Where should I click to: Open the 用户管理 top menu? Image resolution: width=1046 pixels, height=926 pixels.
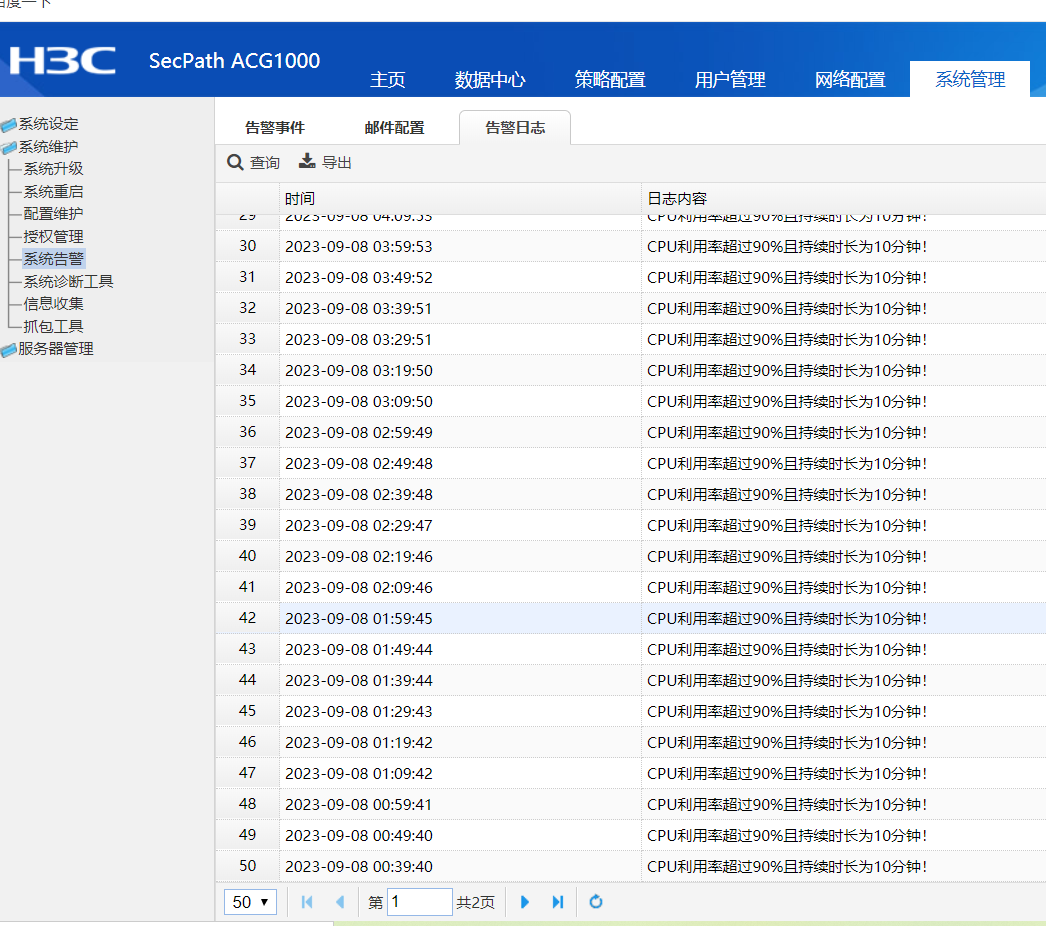tap(730, 80)
